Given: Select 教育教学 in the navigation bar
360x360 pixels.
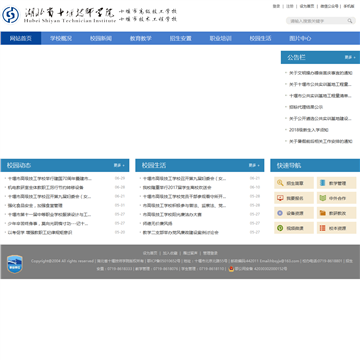Looking at the screenshot, I should 141,38.
